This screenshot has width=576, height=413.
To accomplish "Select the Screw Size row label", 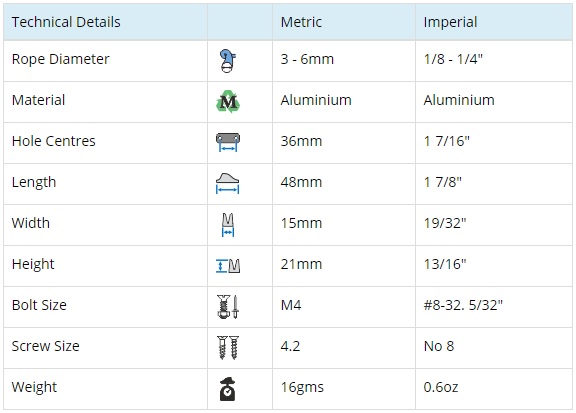I will 46,346.
